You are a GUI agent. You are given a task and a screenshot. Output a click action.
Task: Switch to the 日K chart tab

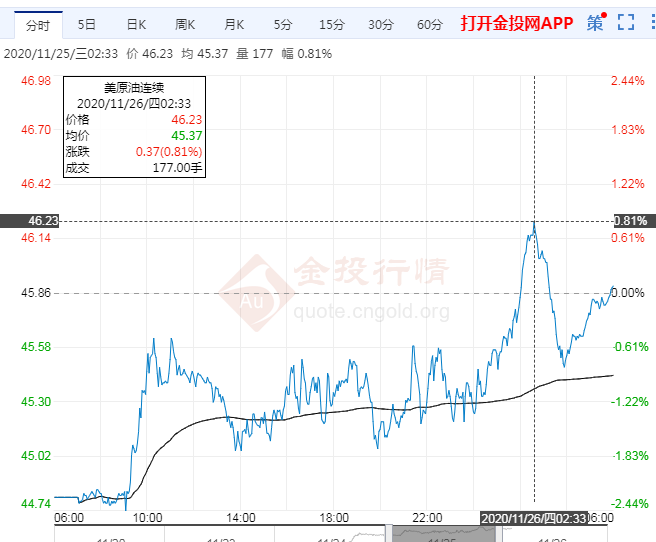(x=136, y=25)
